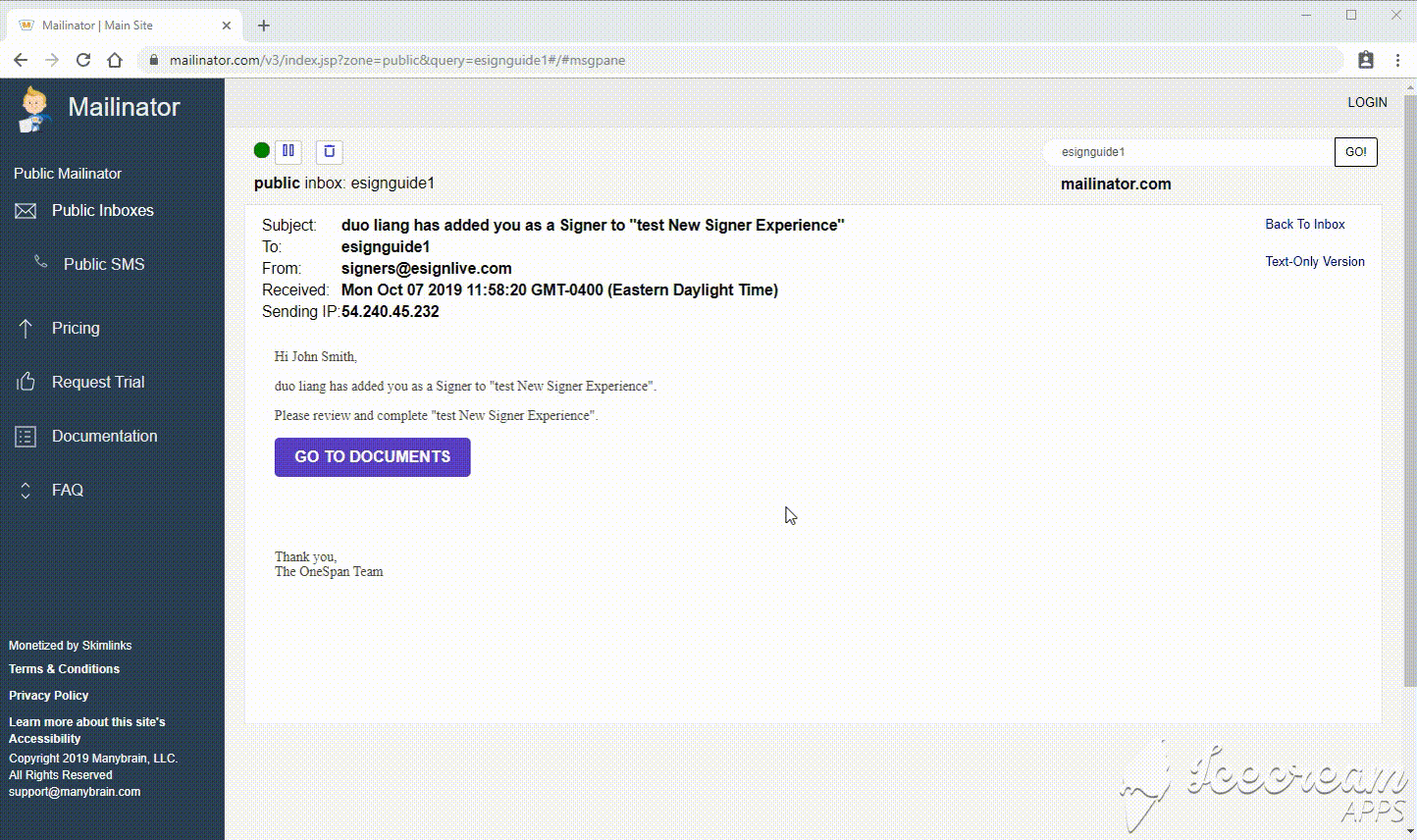Click the Public Inboxes envelope icon
The image size is (1417, 840).
26,211
